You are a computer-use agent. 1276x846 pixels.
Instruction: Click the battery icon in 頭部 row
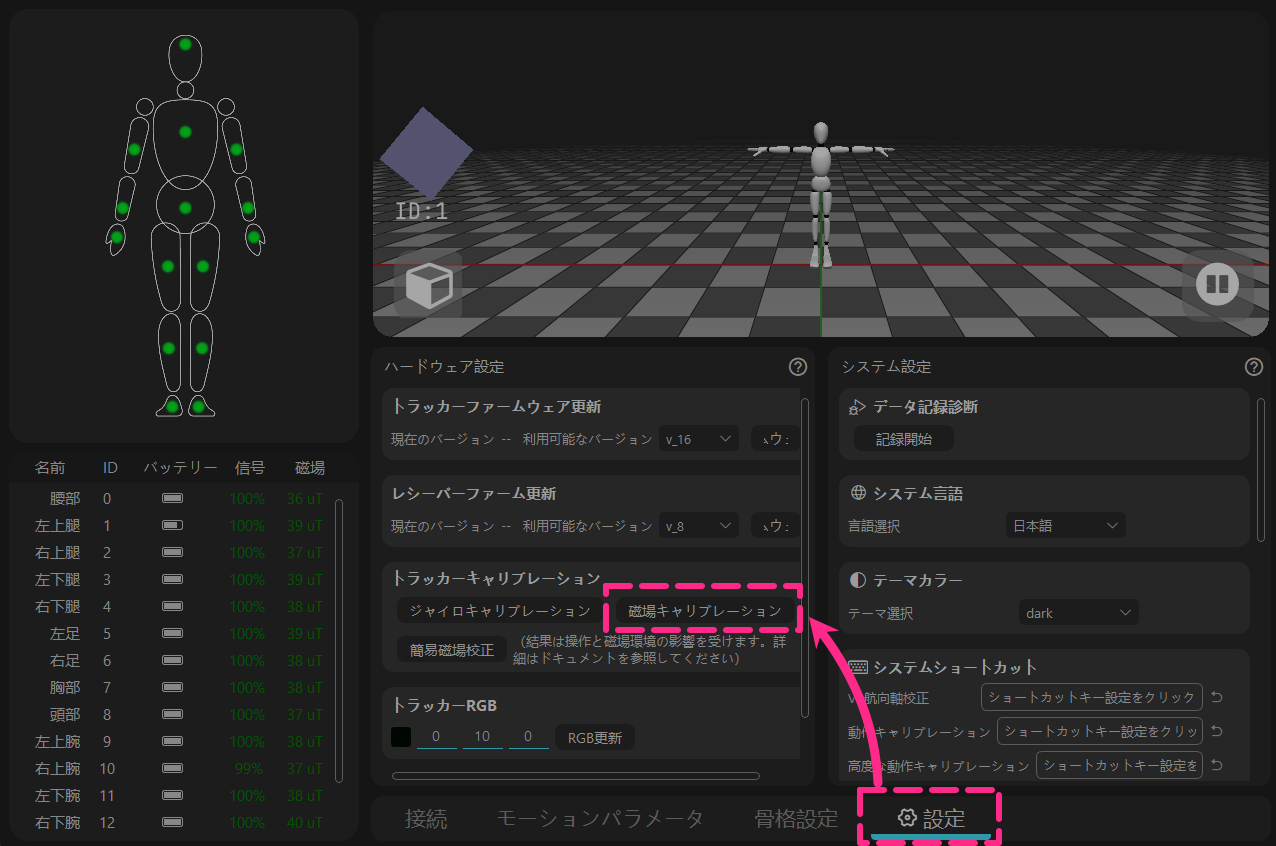coord(172,714)
